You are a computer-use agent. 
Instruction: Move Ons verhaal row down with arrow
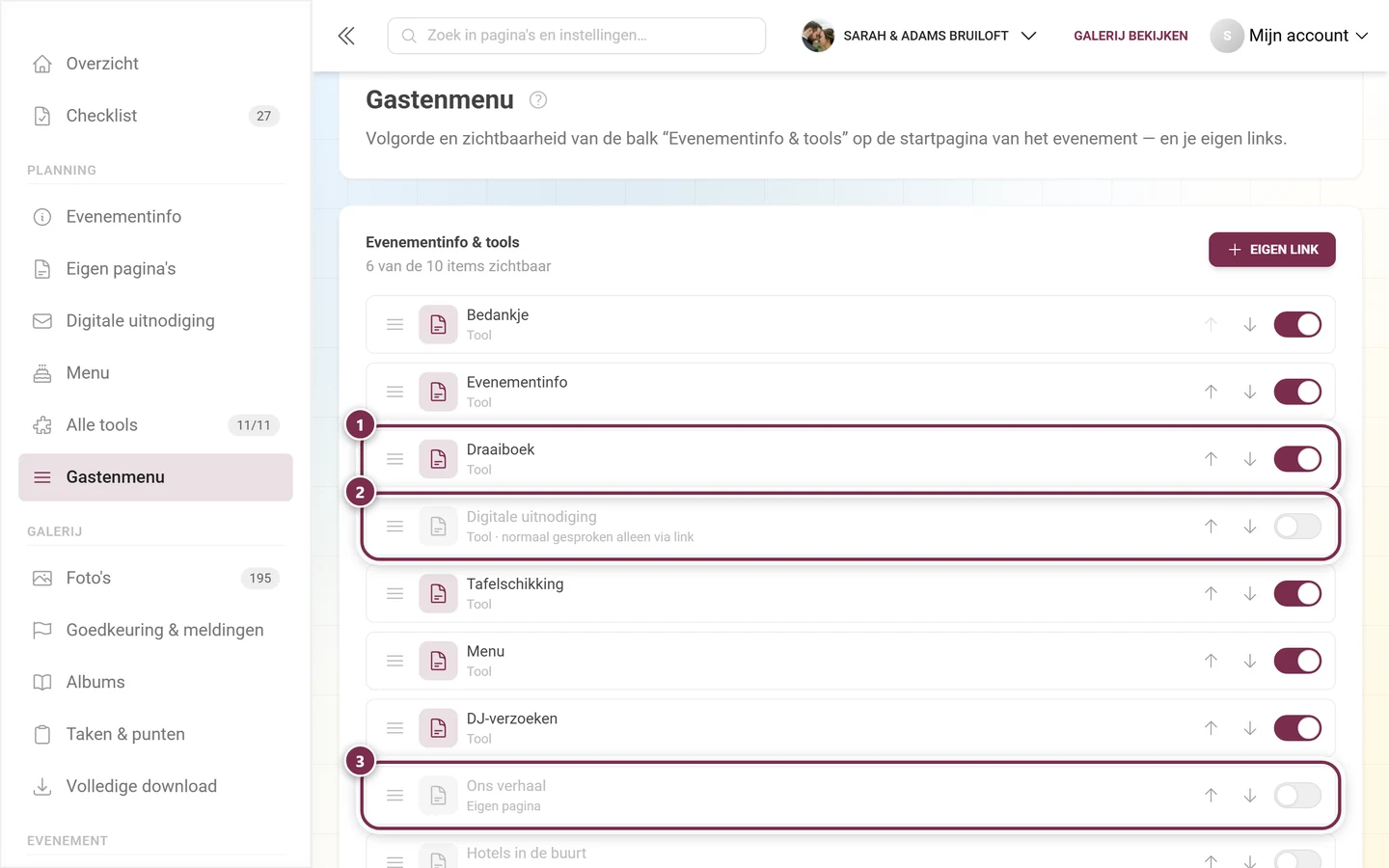point(1249,796)
